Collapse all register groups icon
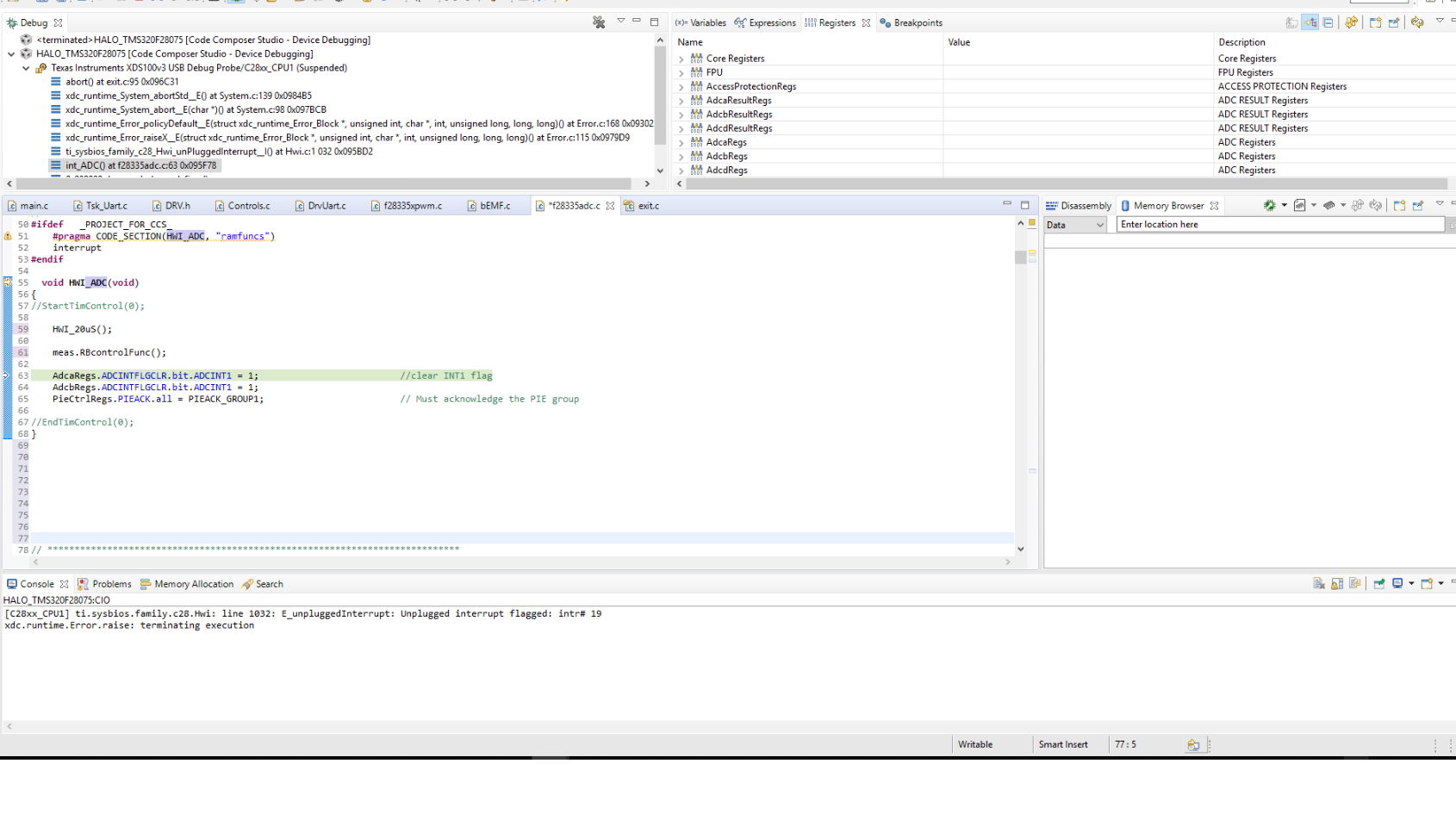The width and height of the screenshot is (1456, 838). coord(1328,22)
